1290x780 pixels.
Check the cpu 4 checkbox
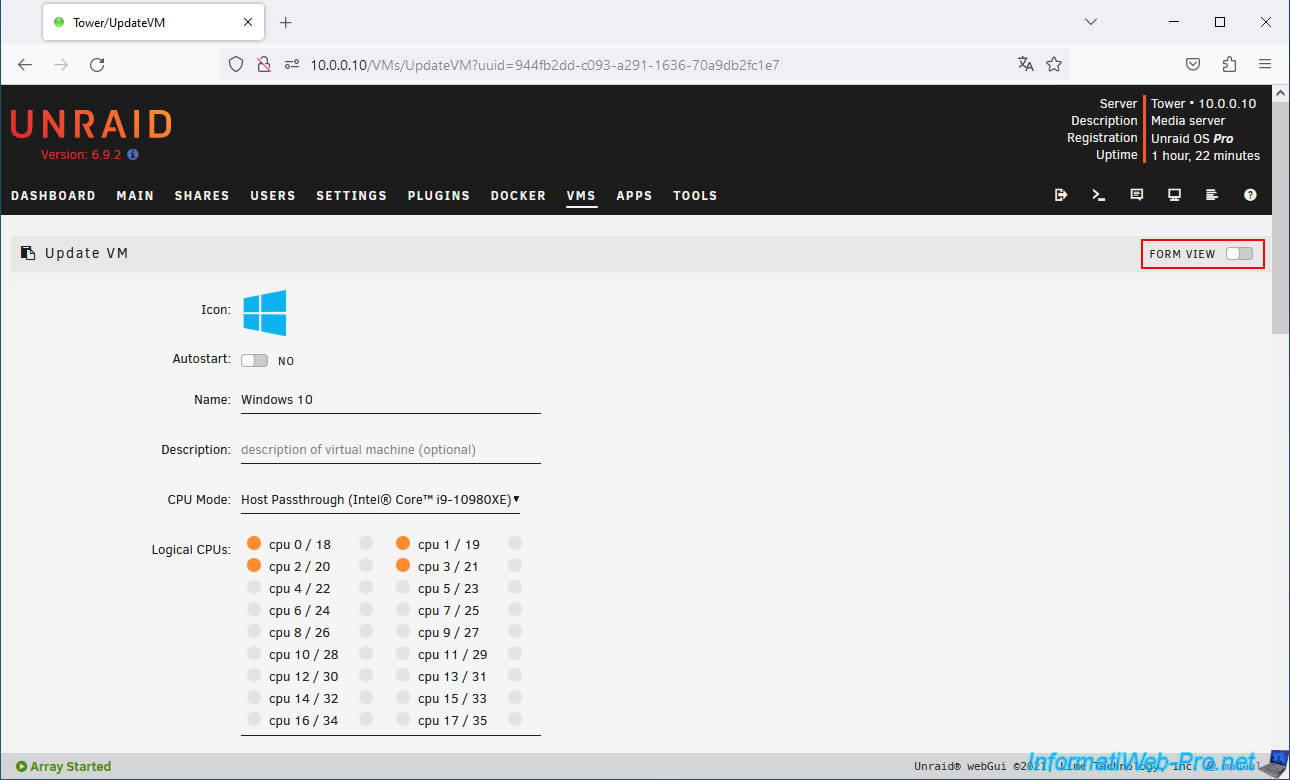coord(254,588)
